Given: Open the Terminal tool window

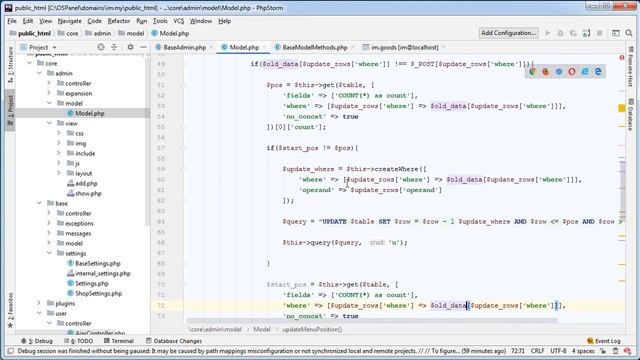Looking at the screenshot, I should pyautogui.click(x=119, y=341).
